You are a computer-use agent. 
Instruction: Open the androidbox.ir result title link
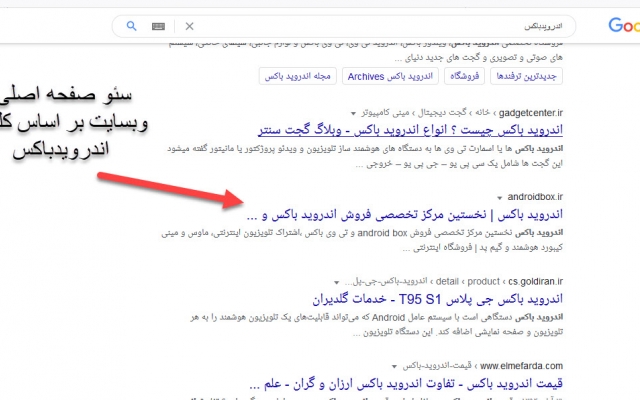click(x=404, y=215)
